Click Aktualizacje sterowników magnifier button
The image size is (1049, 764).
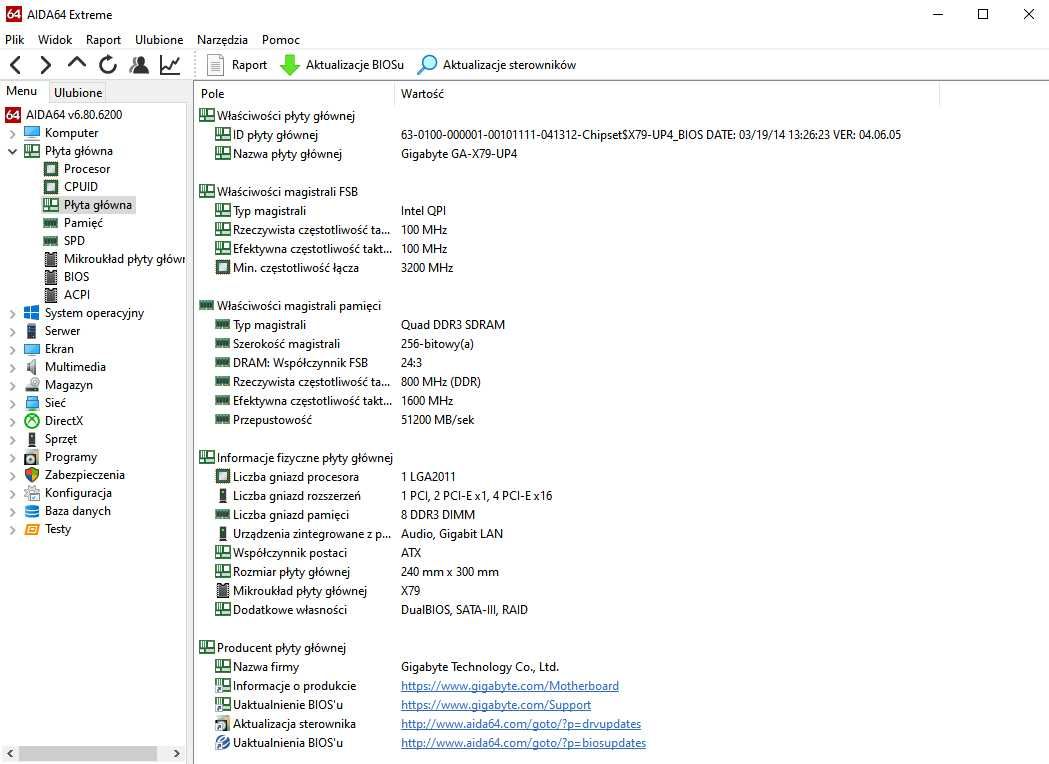[x=496, y=65]
